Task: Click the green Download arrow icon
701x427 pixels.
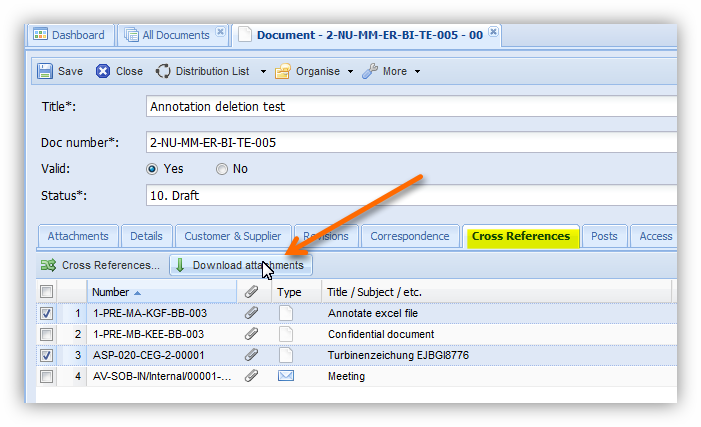Action: (180, 265)
